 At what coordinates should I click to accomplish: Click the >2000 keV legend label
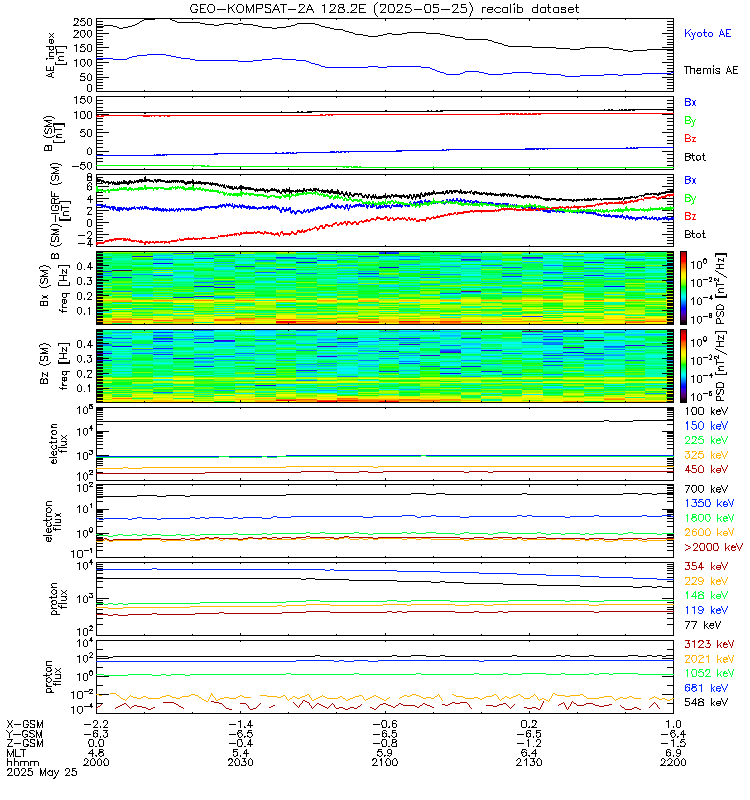[713, 547]
